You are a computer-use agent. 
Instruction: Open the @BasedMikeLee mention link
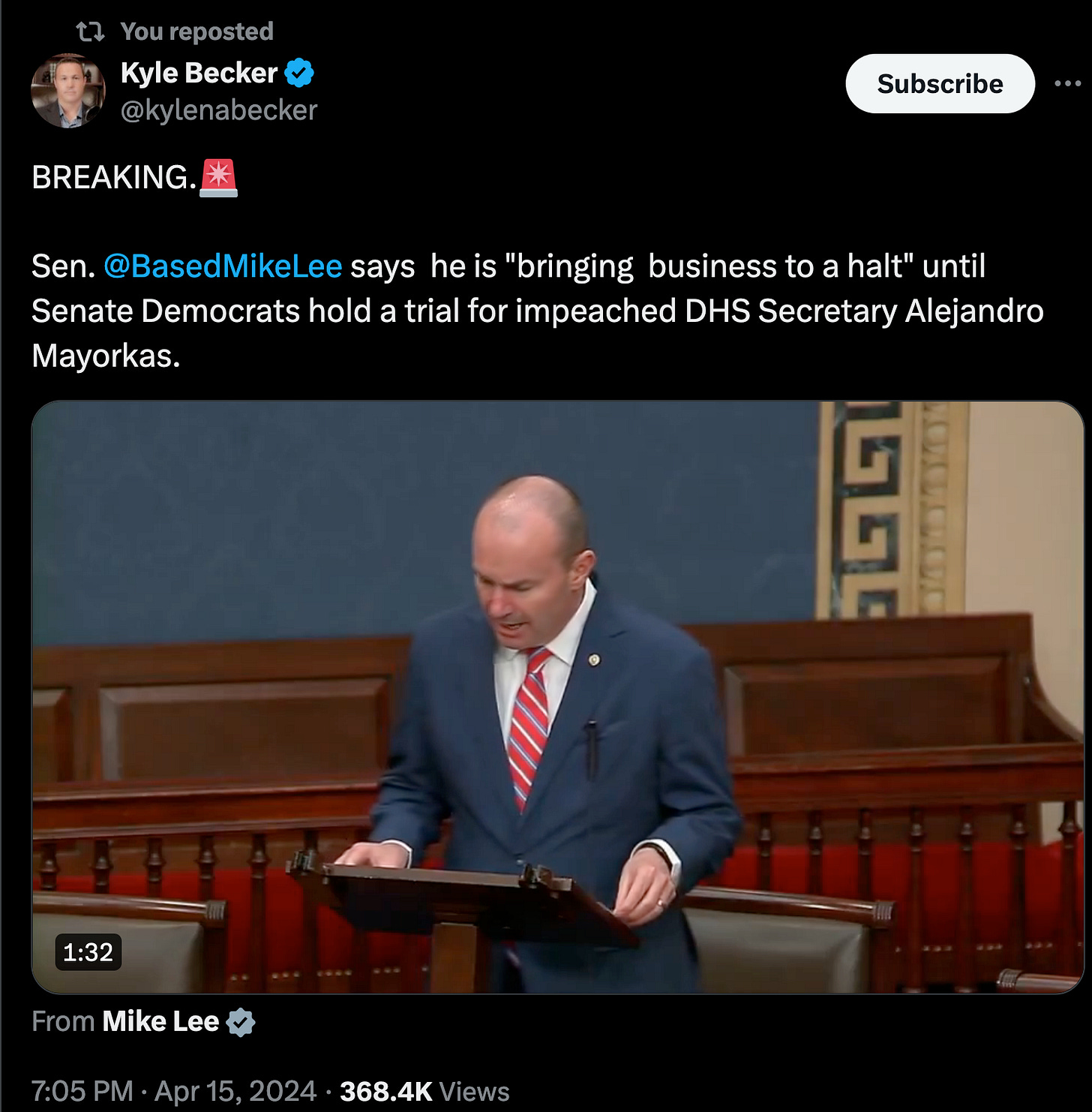pos(223,266)
